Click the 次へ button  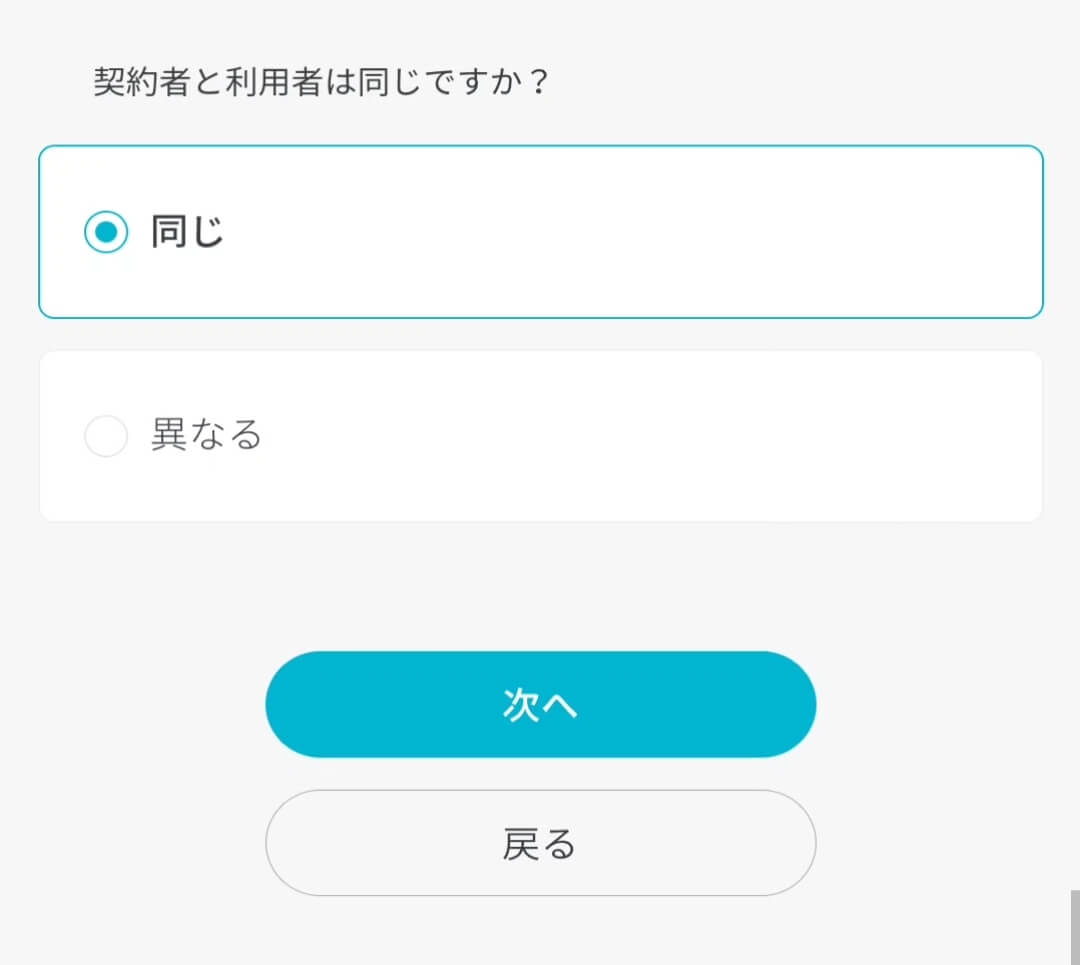tap(541, 704)
